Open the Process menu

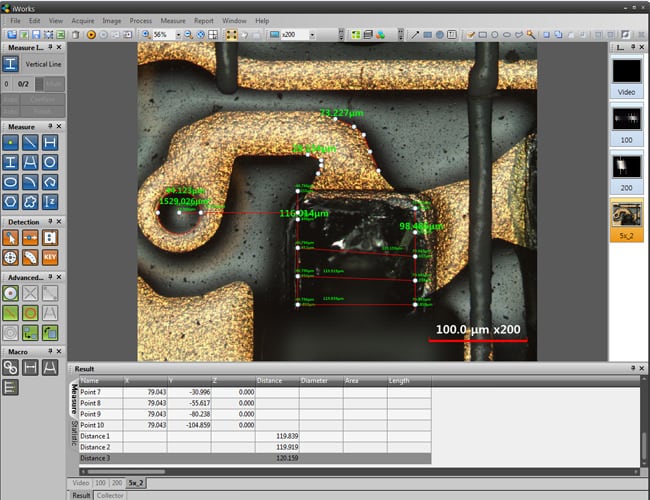(141, 20)
